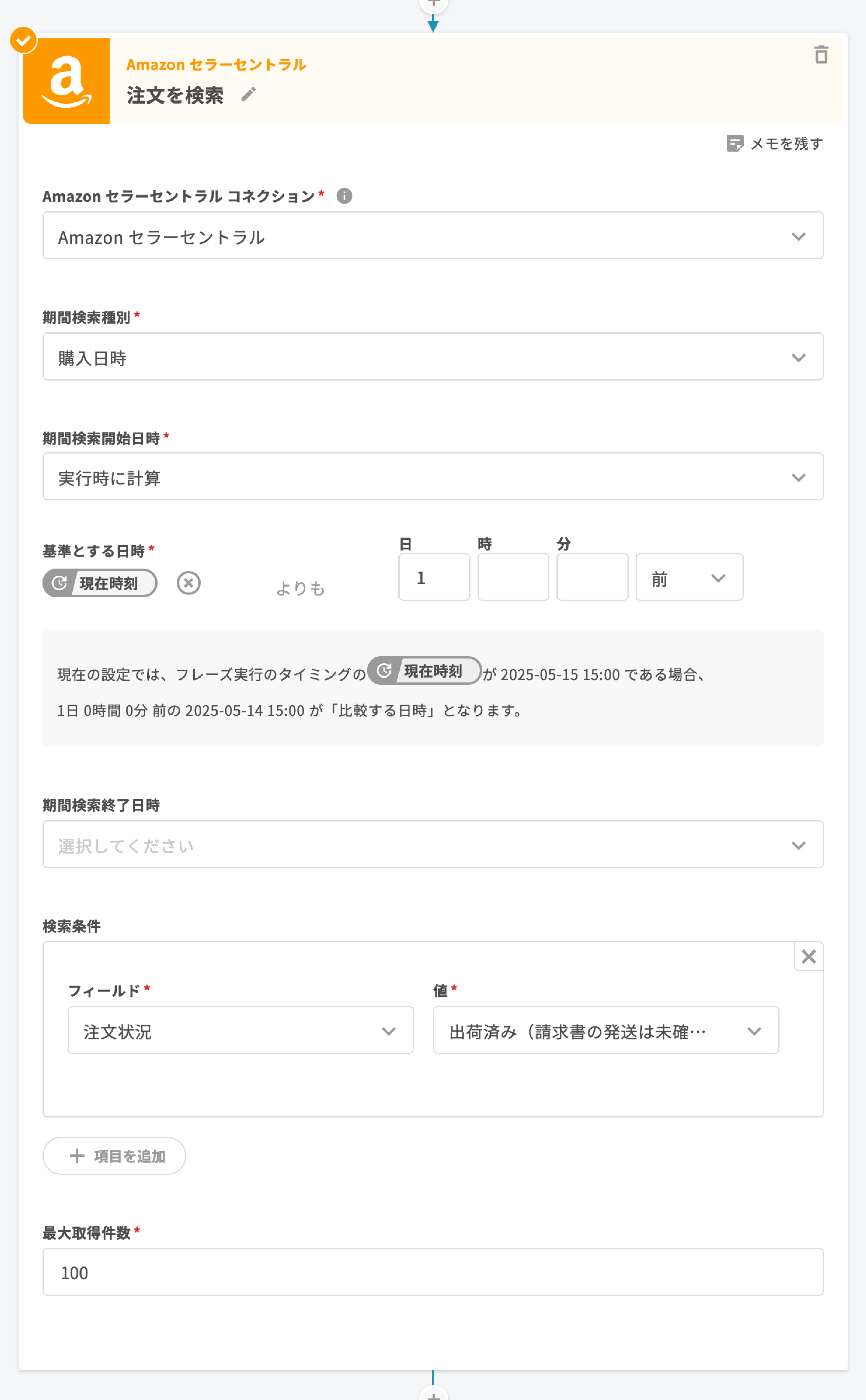The image size is (866, 1400).
Task: Click the empty 時 hours input field
Action: pos(513,577)
